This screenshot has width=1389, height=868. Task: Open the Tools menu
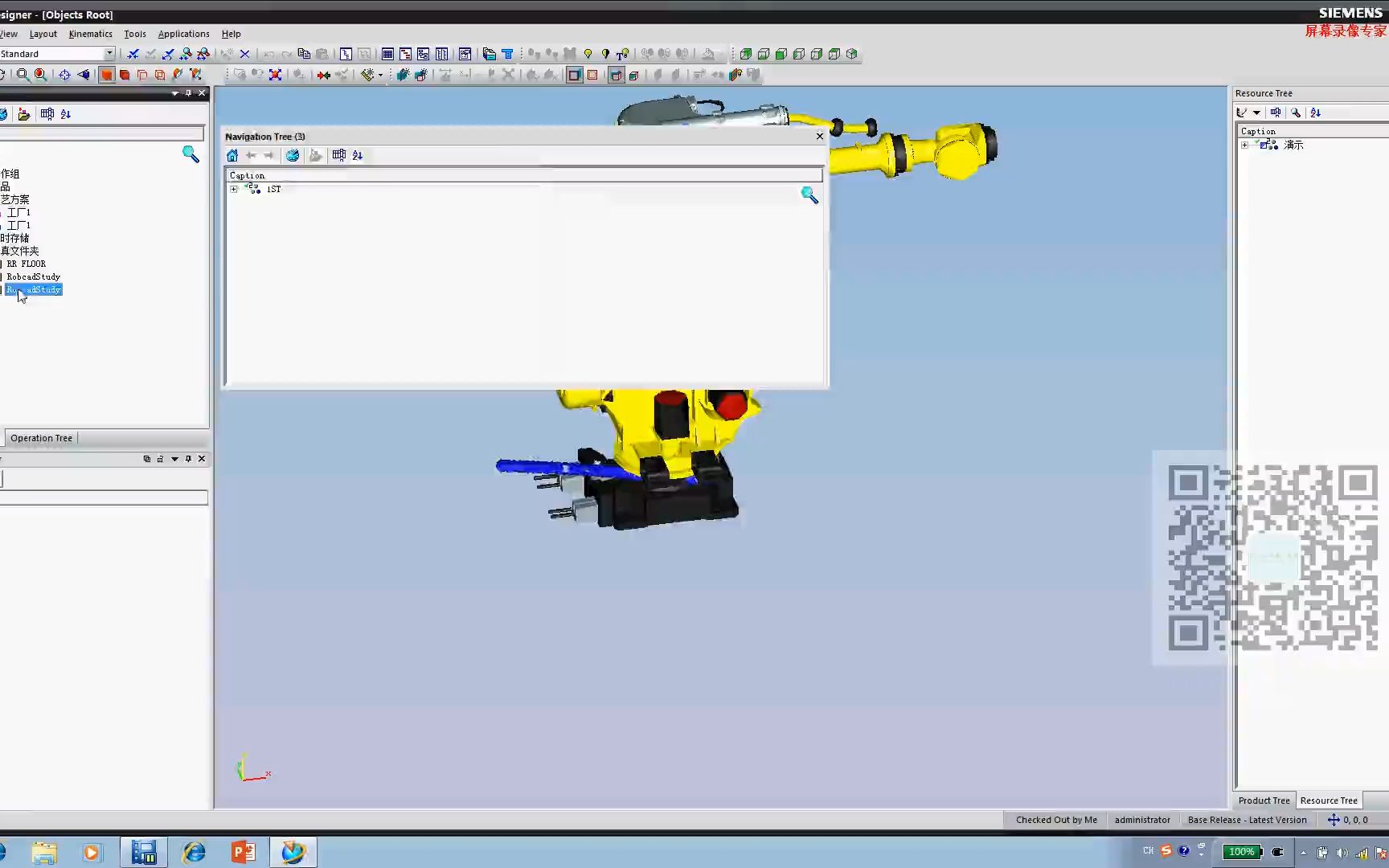coord(135,34)
